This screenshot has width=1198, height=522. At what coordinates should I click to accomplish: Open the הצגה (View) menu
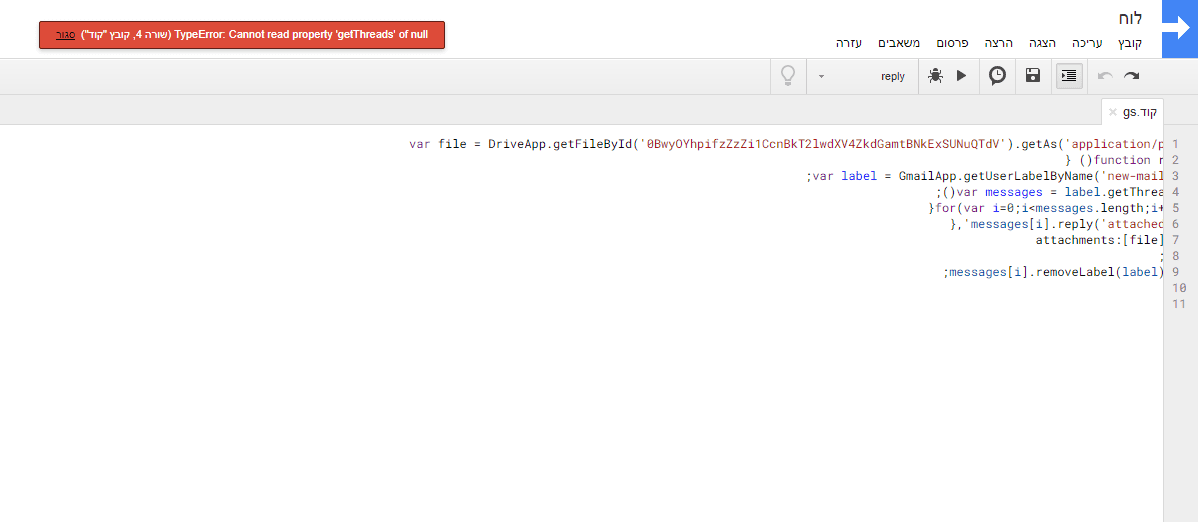1041,43
